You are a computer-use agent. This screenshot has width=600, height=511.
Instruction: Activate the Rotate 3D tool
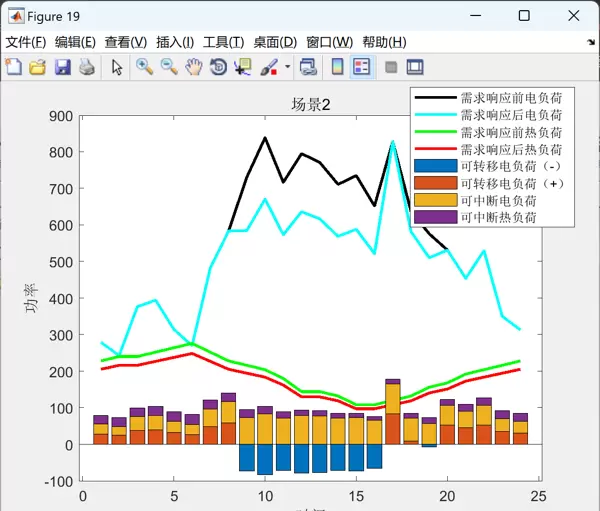click(218, 67)
